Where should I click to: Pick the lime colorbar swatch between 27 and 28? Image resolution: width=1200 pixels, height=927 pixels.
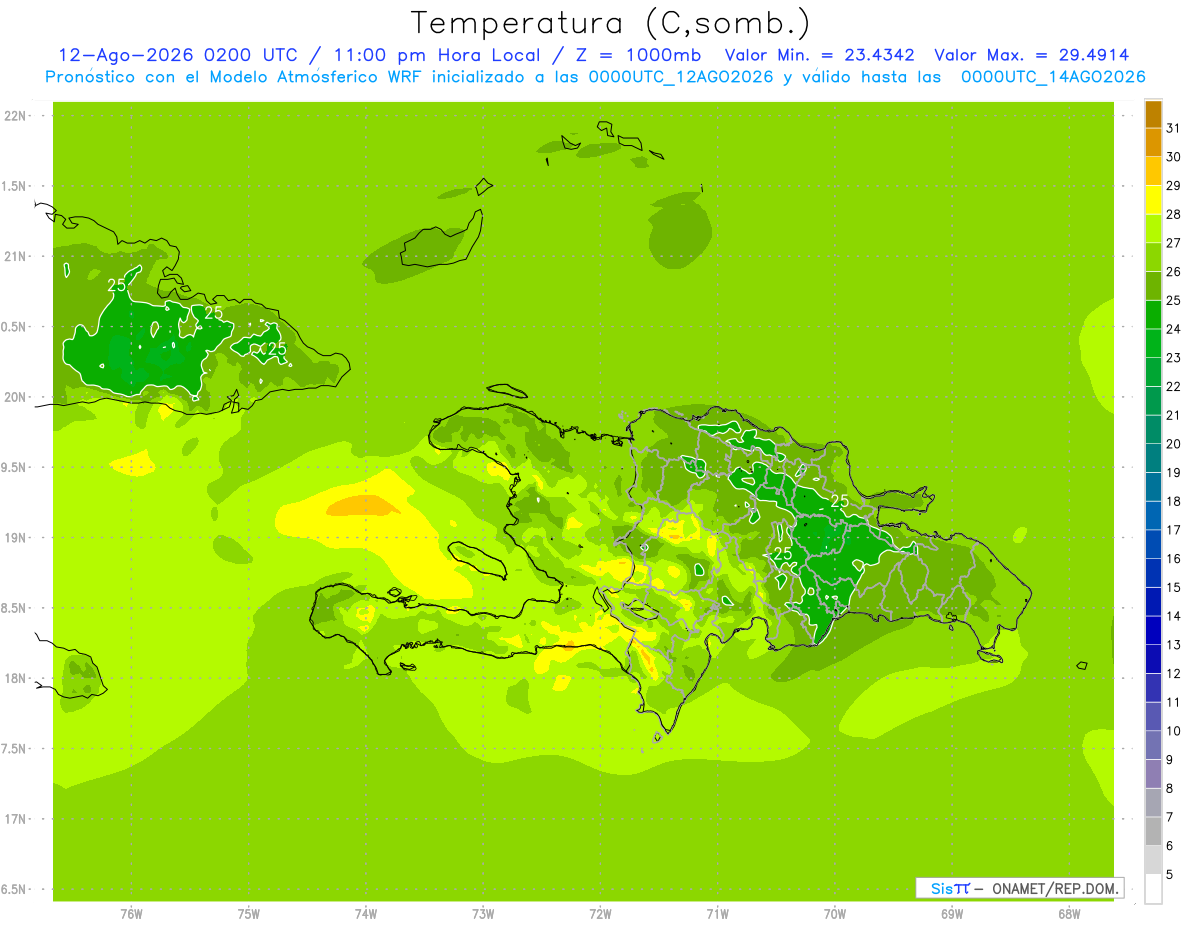point(1153,229)
